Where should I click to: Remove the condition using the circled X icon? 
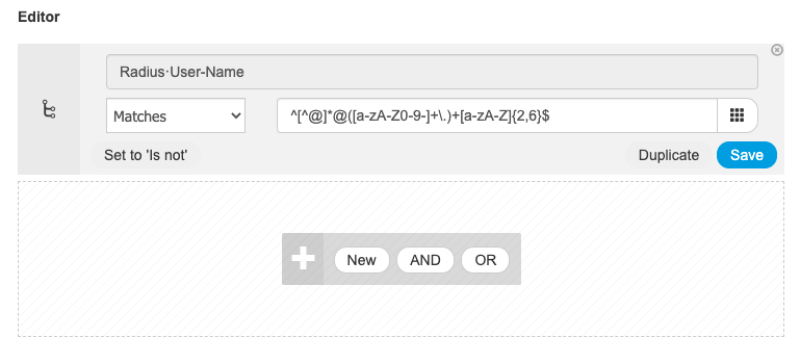coord(777,50)
